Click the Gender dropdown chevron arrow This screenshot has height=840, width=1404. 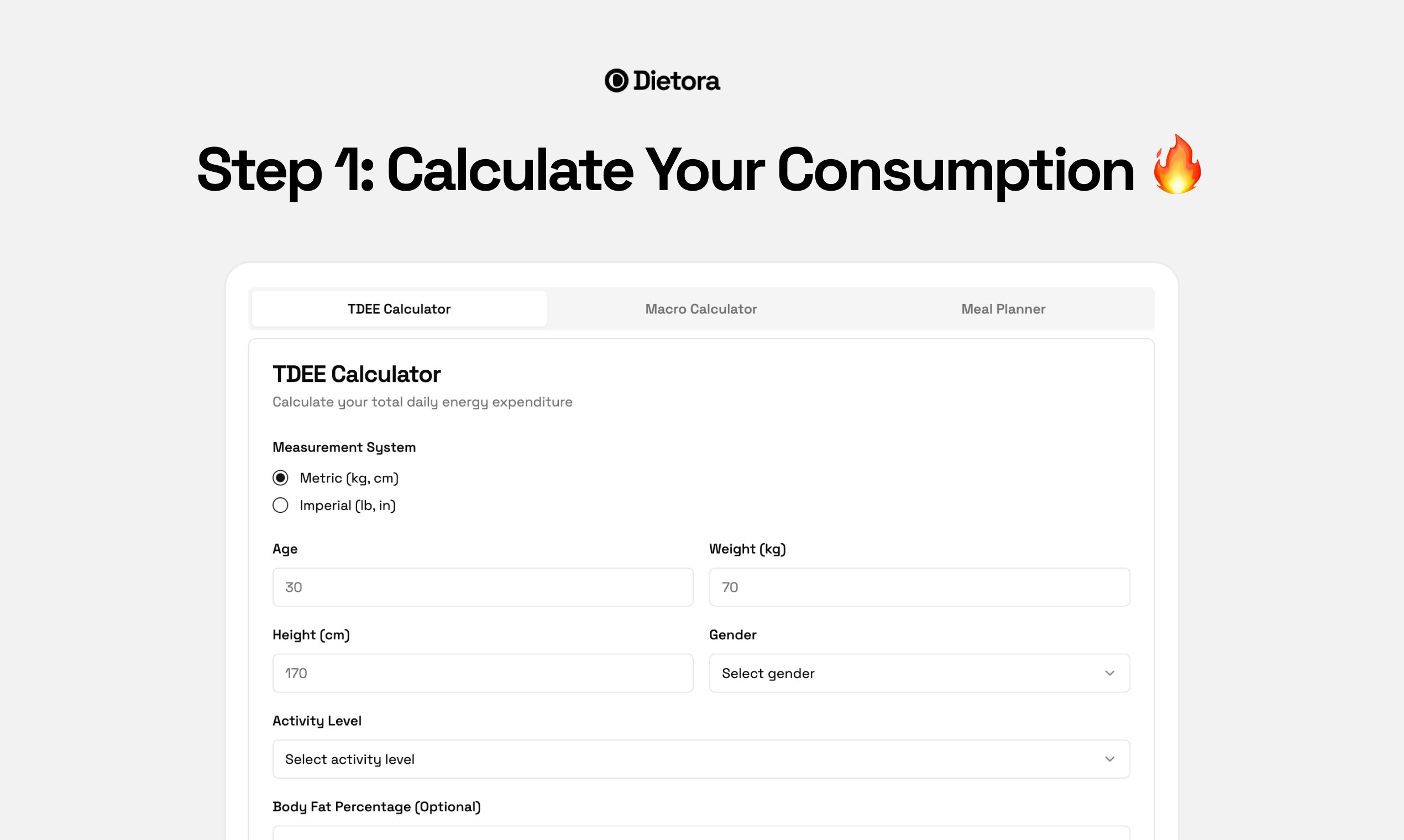[1109, 673]
